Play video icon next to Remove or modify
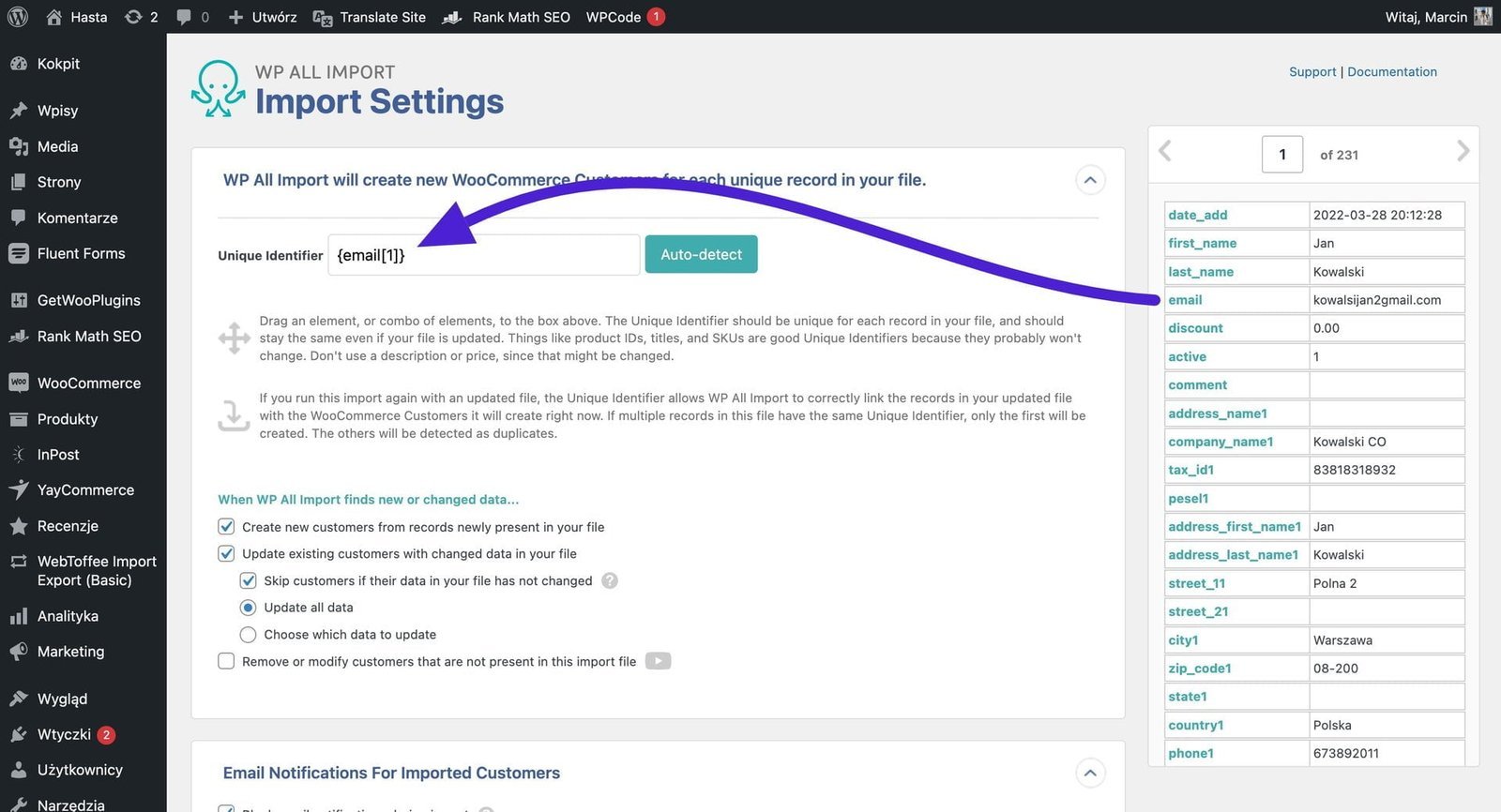Image resolution: width=1501 pixels, height=812 pixels. (x=658, y=661)
